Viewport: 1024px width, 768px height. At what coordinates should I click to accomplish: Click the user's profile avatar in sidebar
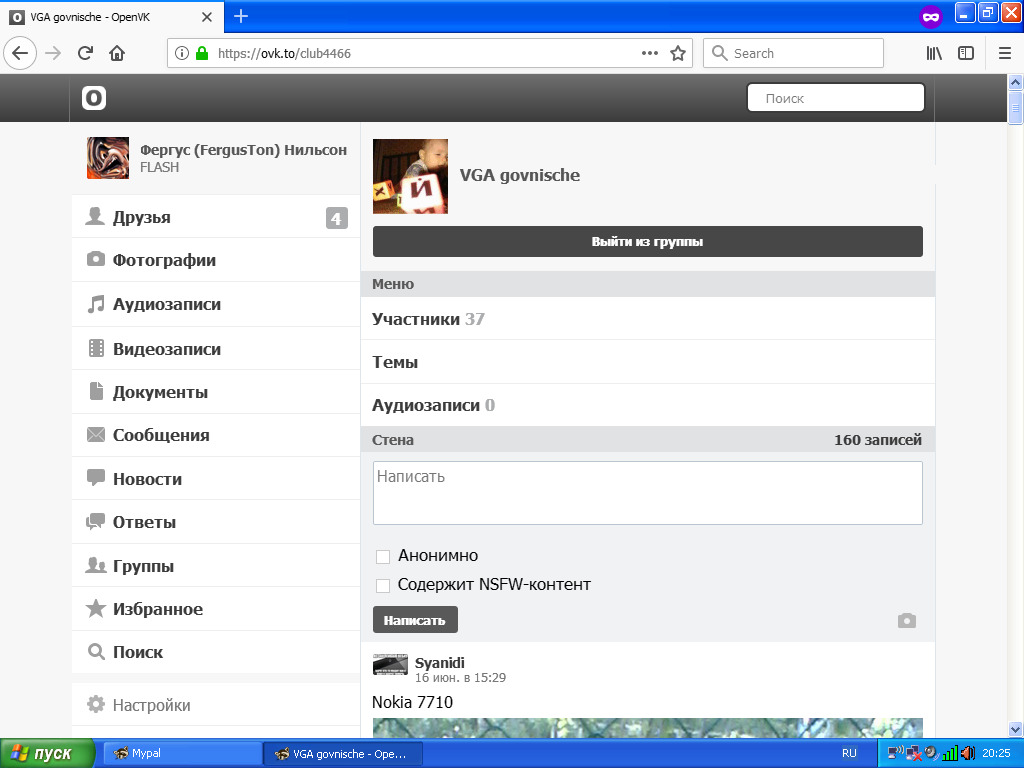click(x=108, y=157)
